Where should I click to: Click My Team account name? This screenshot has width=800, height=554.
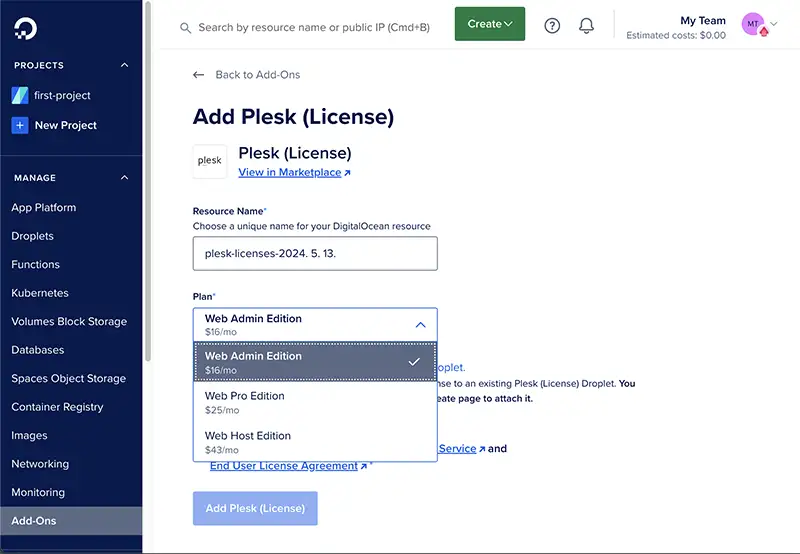click(703, 20)
